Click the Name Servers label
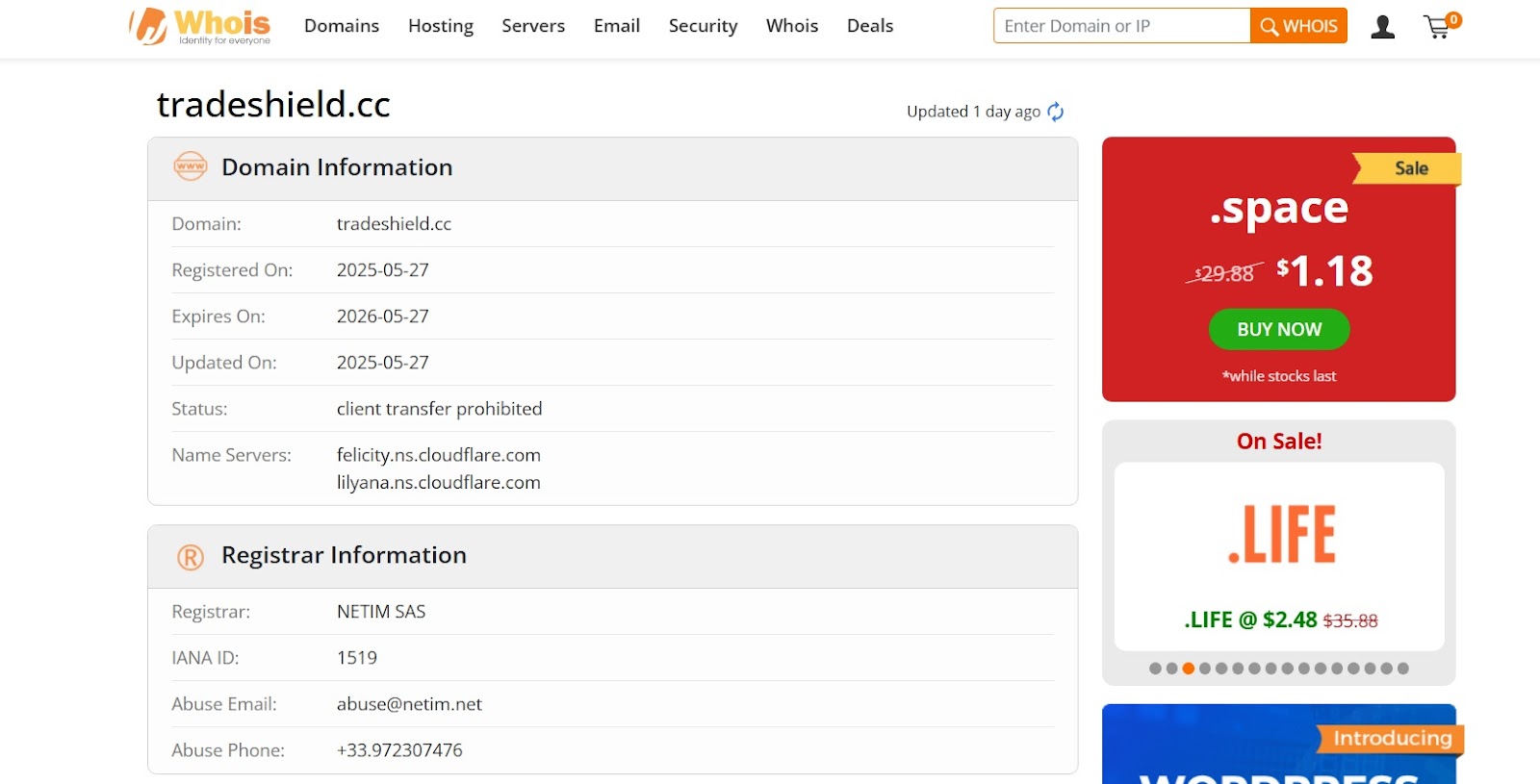The height and width of the screenshot is (784, 1540). point(231,455)
